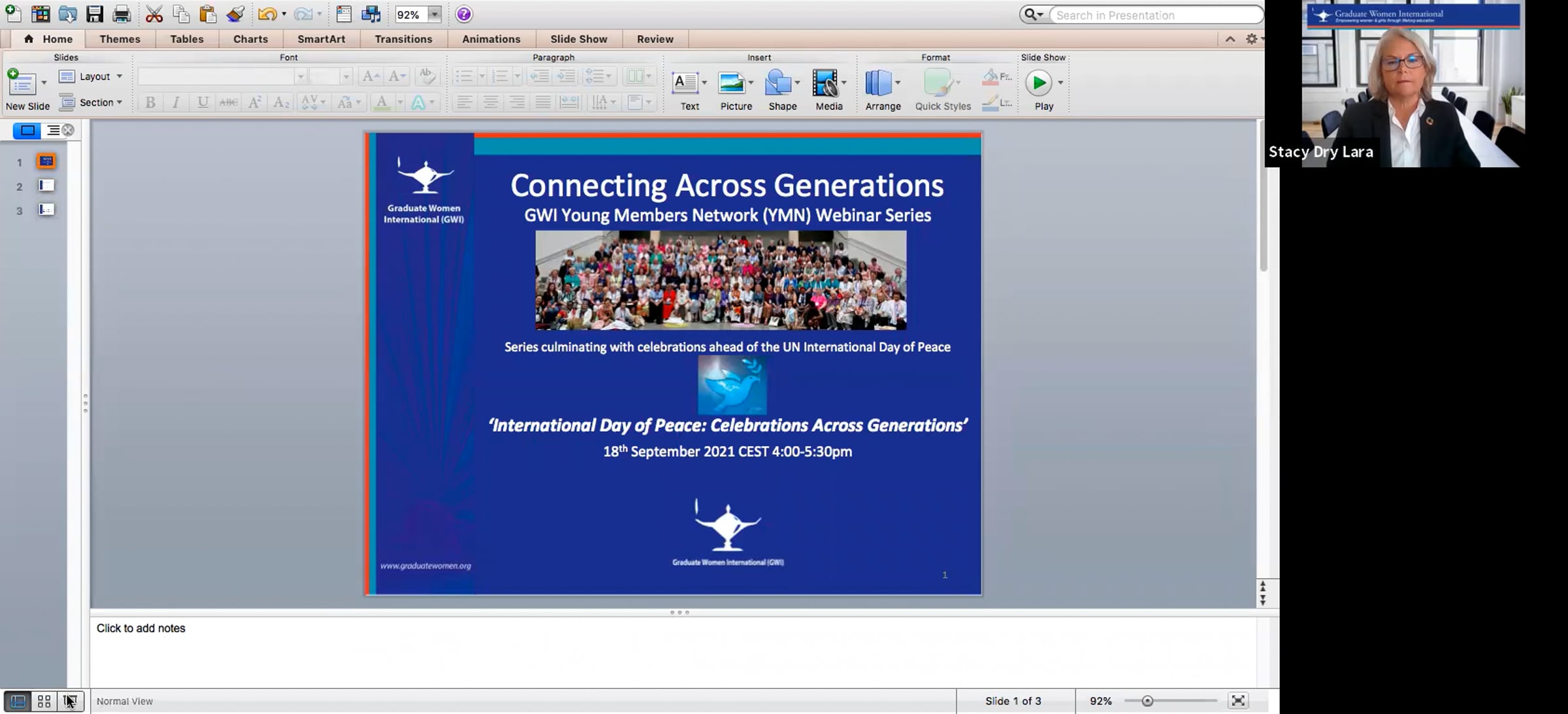Toggle Subscript formatting

(281, 103)
